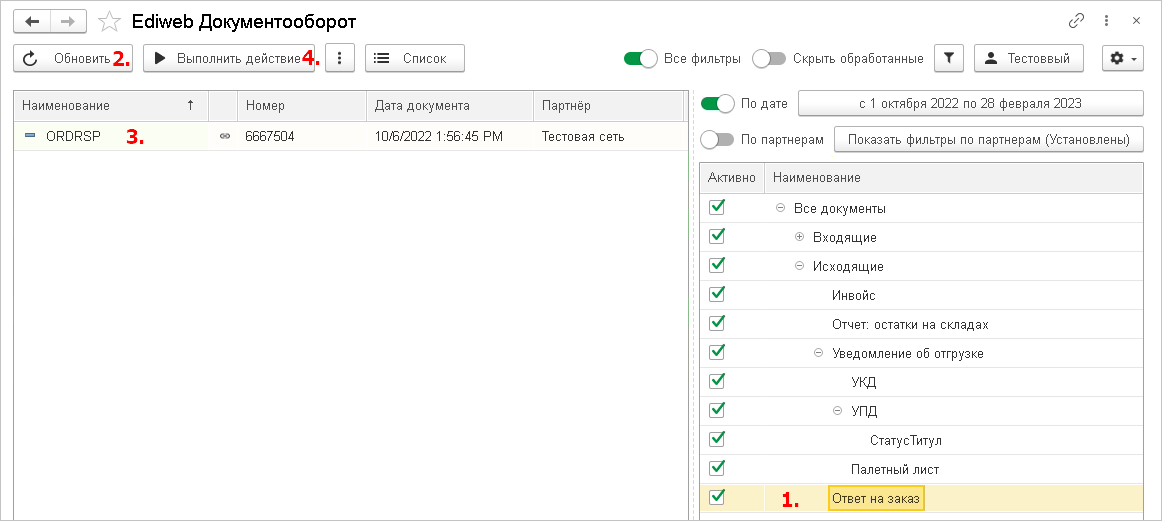Expand the Входящие tree node
This screenshot has width=1162, height=521.
tap(799, 237)
